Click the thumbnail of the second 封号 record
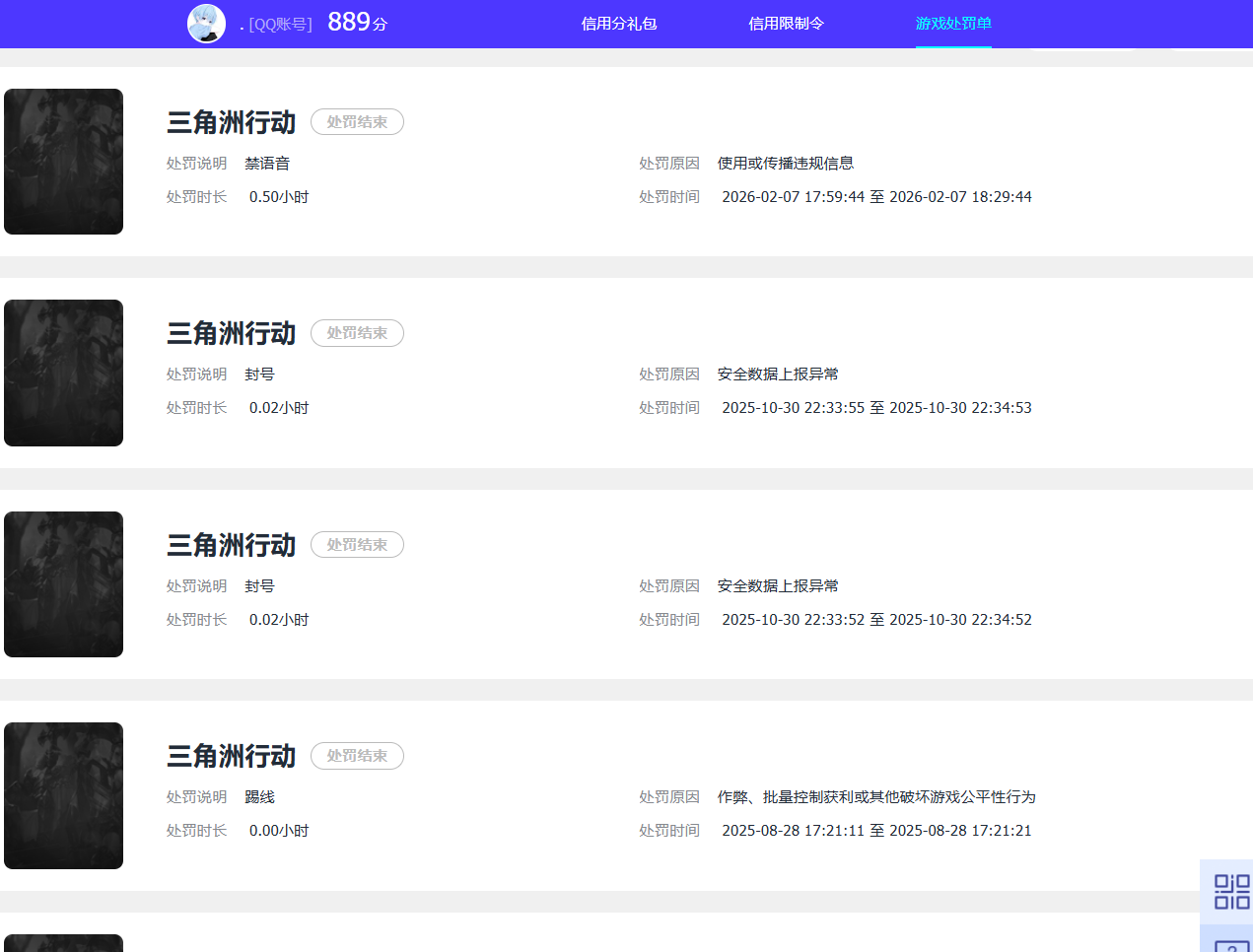This screenshot has height=952, width=1253. pyautogui.click(x=63, y=583)
